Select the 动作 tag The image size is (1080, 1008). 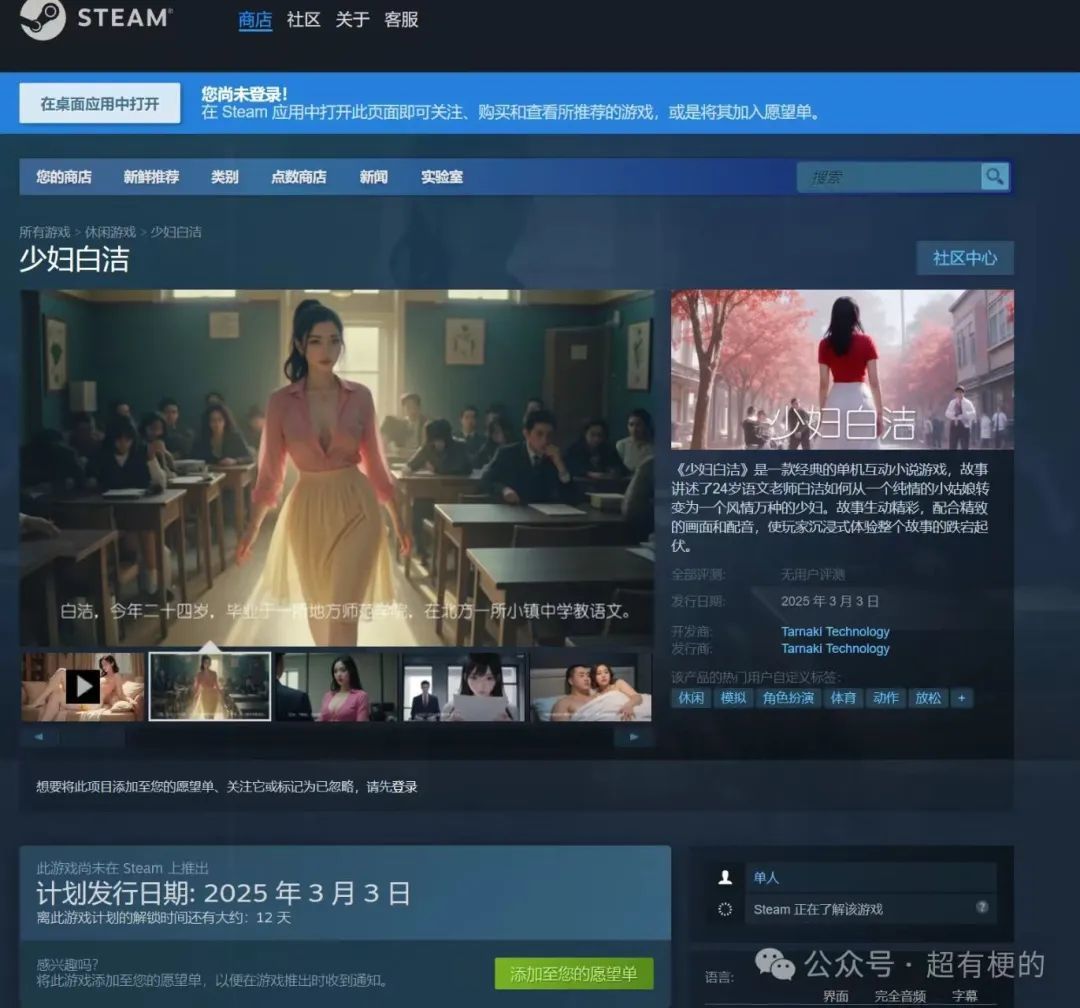click(x=886, y=698)
